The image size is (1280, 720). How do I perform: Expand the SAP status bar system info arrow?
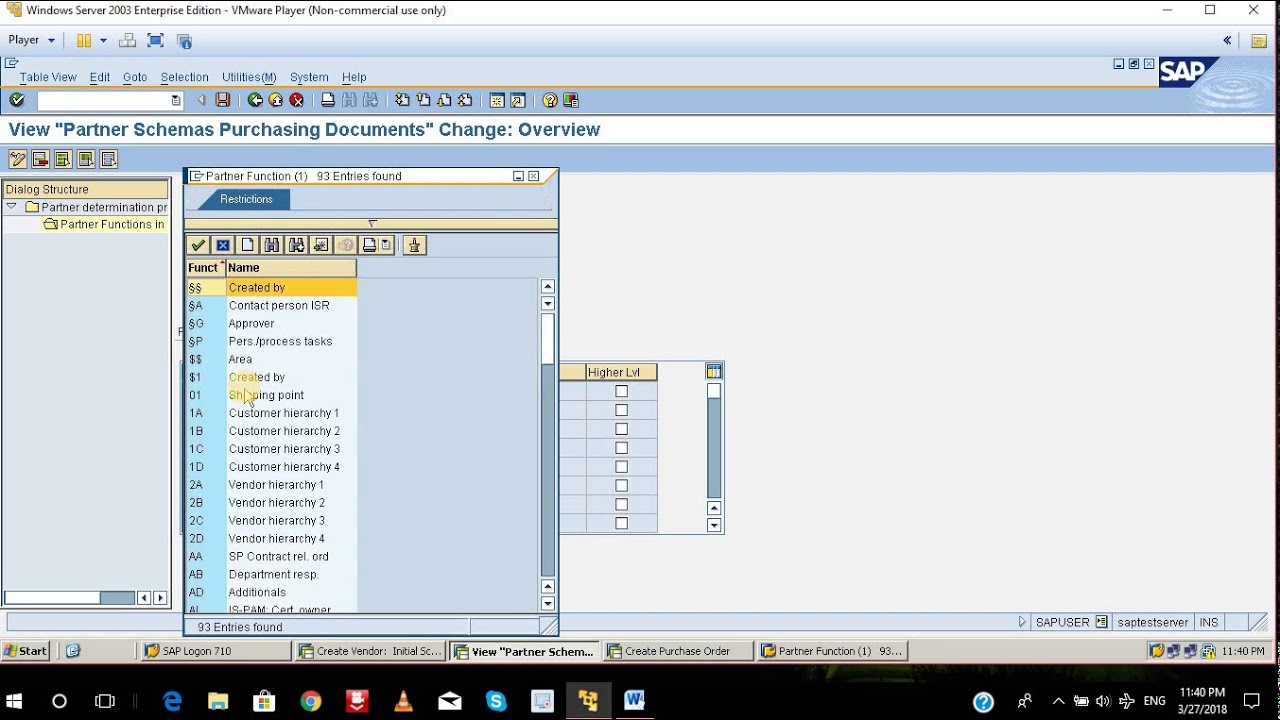click(x=1022, y=622)
